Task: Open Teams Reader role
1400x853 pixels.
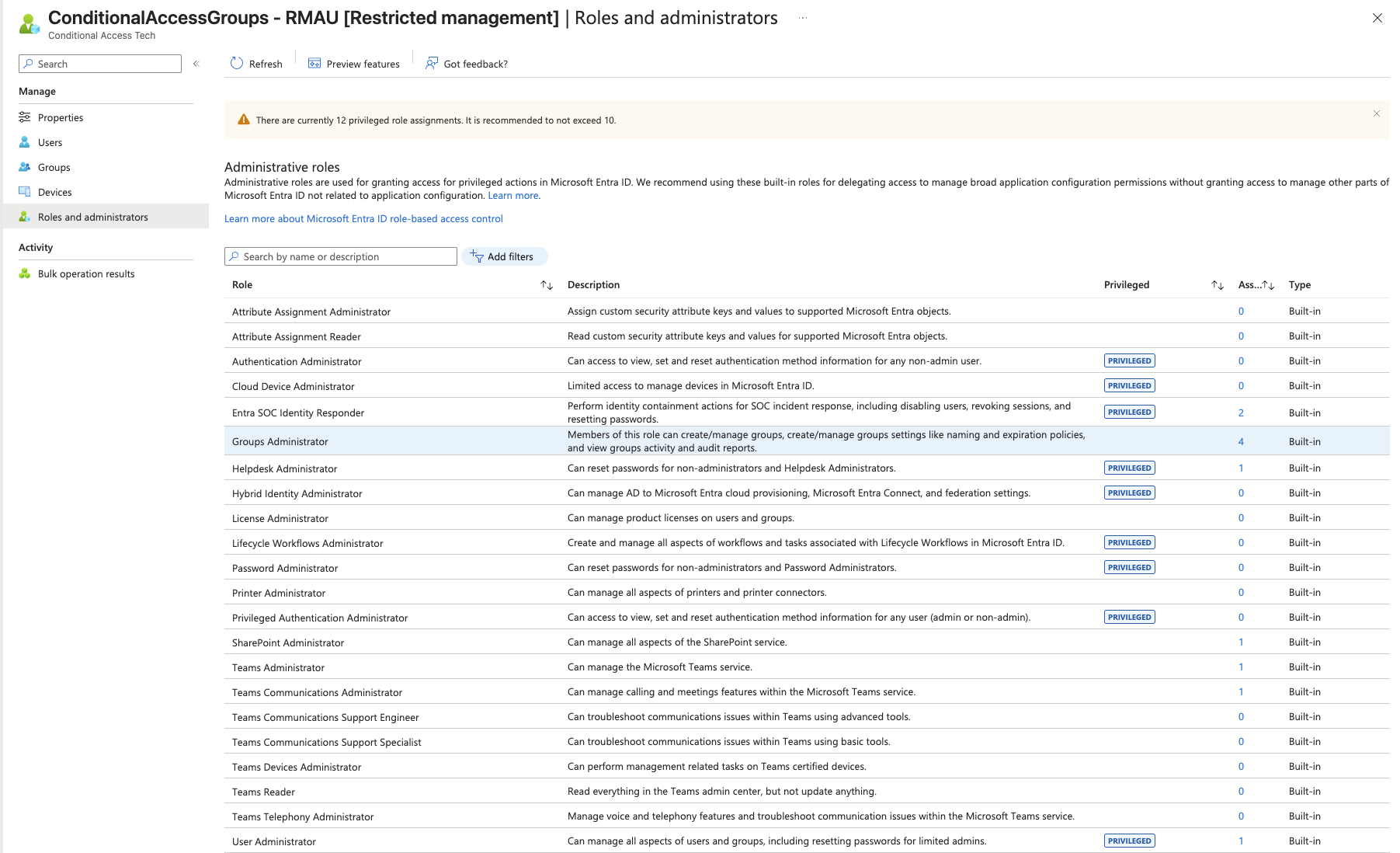Action: (263, 792)
